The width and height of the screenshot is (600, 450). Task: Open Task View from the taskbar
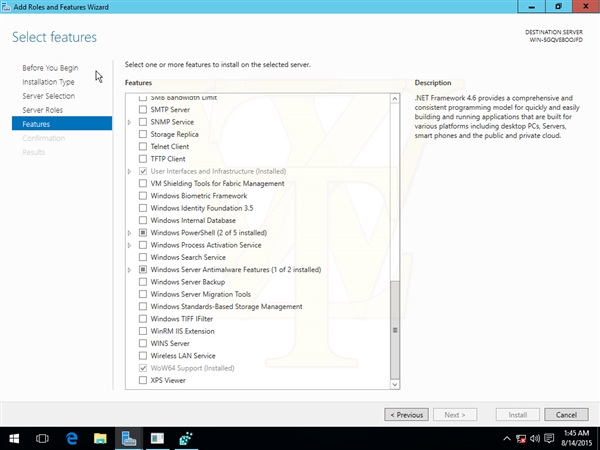click(42, 438)
